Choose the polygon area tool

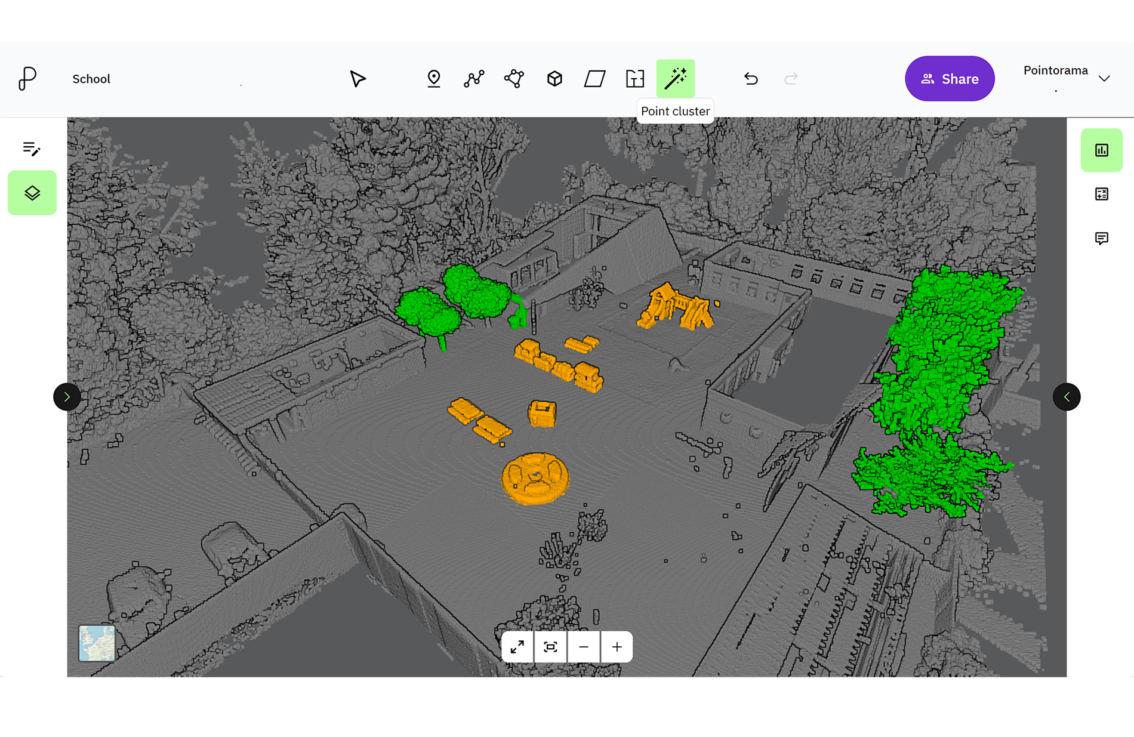click(514, 79)
